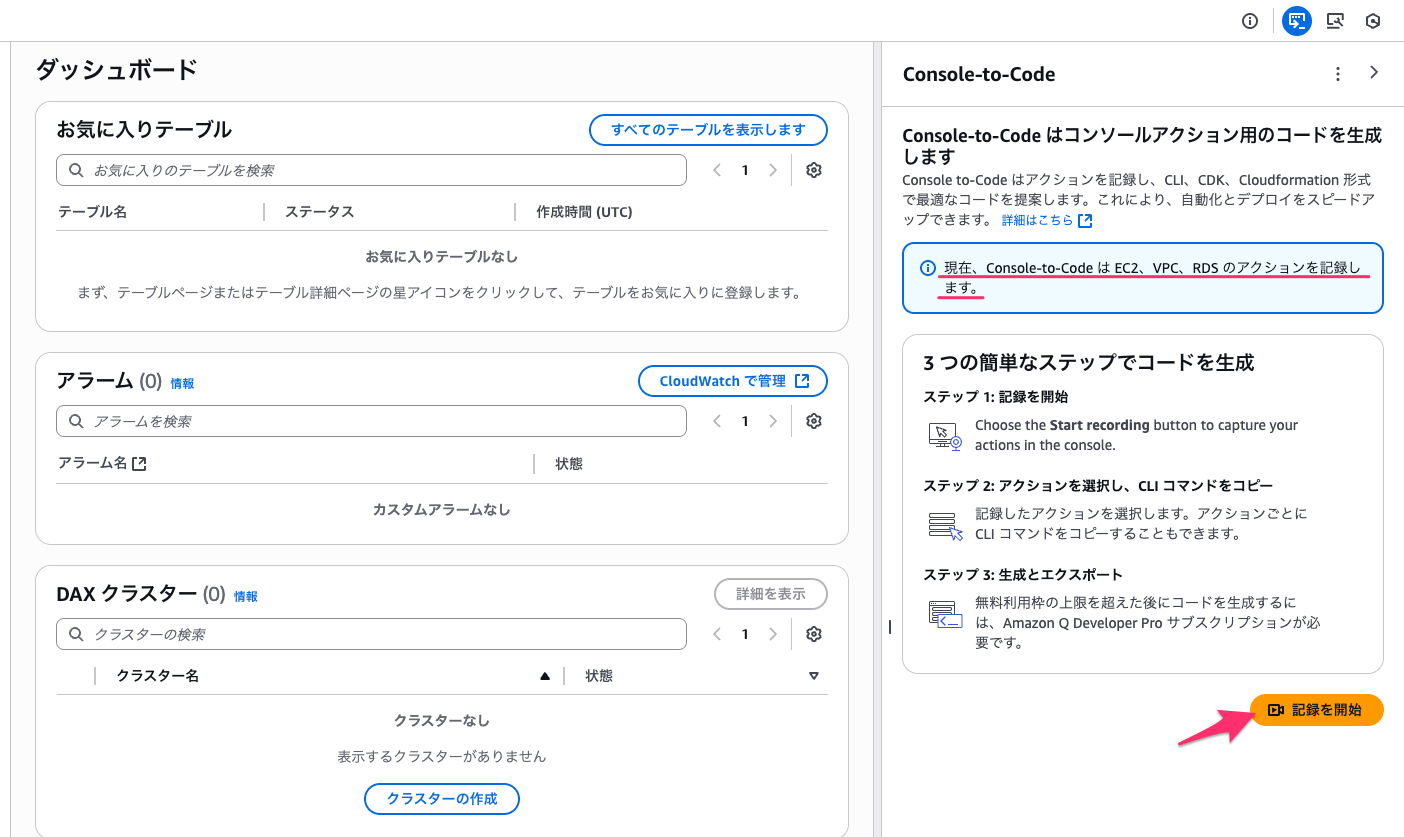Screen dimensions: 1404x837
Task: Click page number 1 in DAX clusters pagination
Action: point(745,634)
